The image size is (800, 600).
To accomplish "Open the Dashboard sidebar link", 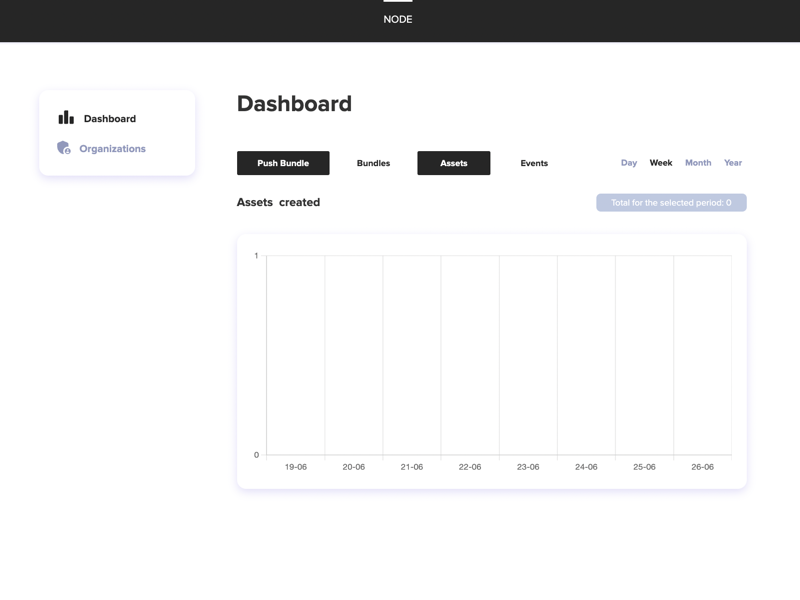I will [109, 119].
